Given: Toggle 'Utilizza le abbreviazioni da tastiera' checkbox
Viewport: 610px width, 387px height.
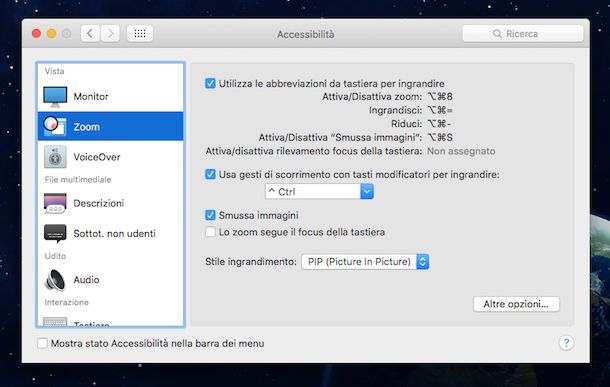Looking at the screenshot, I should 210,83.
